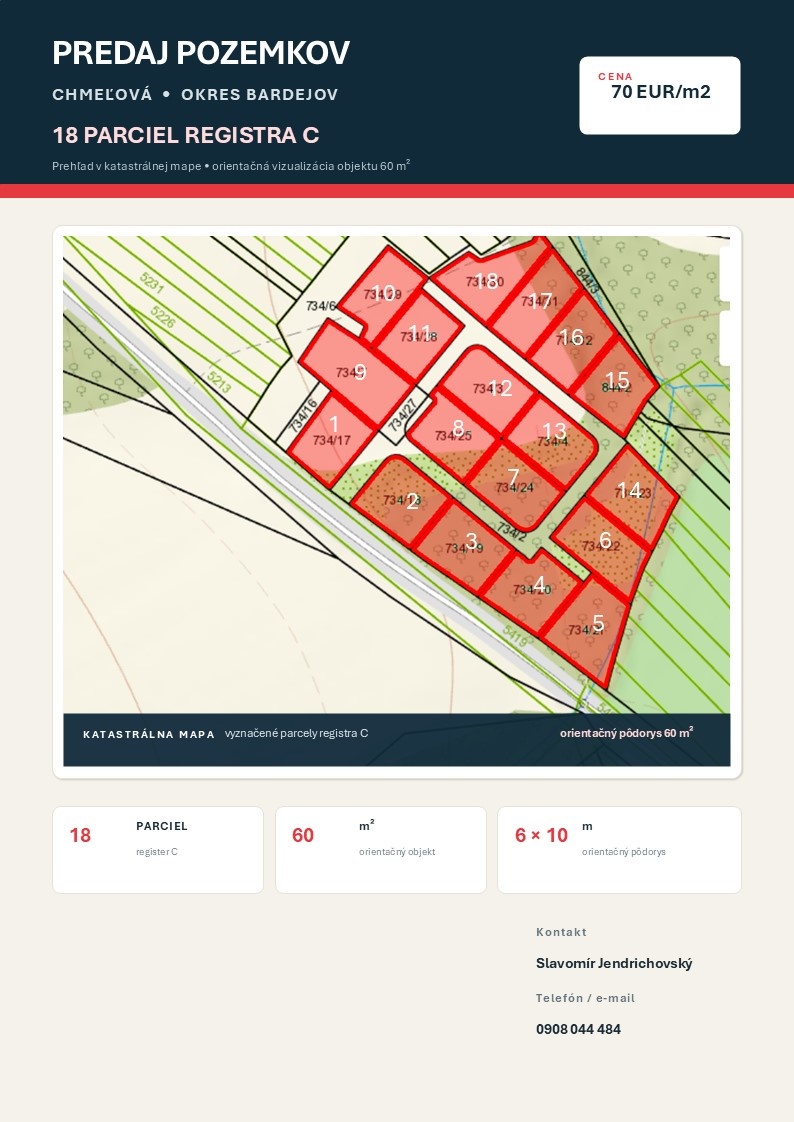Click the orientačný pôdorys 60 m² legend text
The width and height of the screenshot is (794, 1122).
(626, 733)
